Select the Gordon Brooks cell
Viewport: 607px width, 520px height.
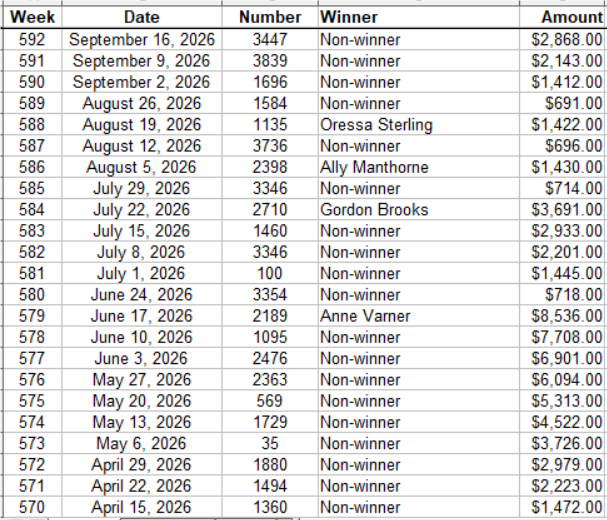(x=419, y=210)
